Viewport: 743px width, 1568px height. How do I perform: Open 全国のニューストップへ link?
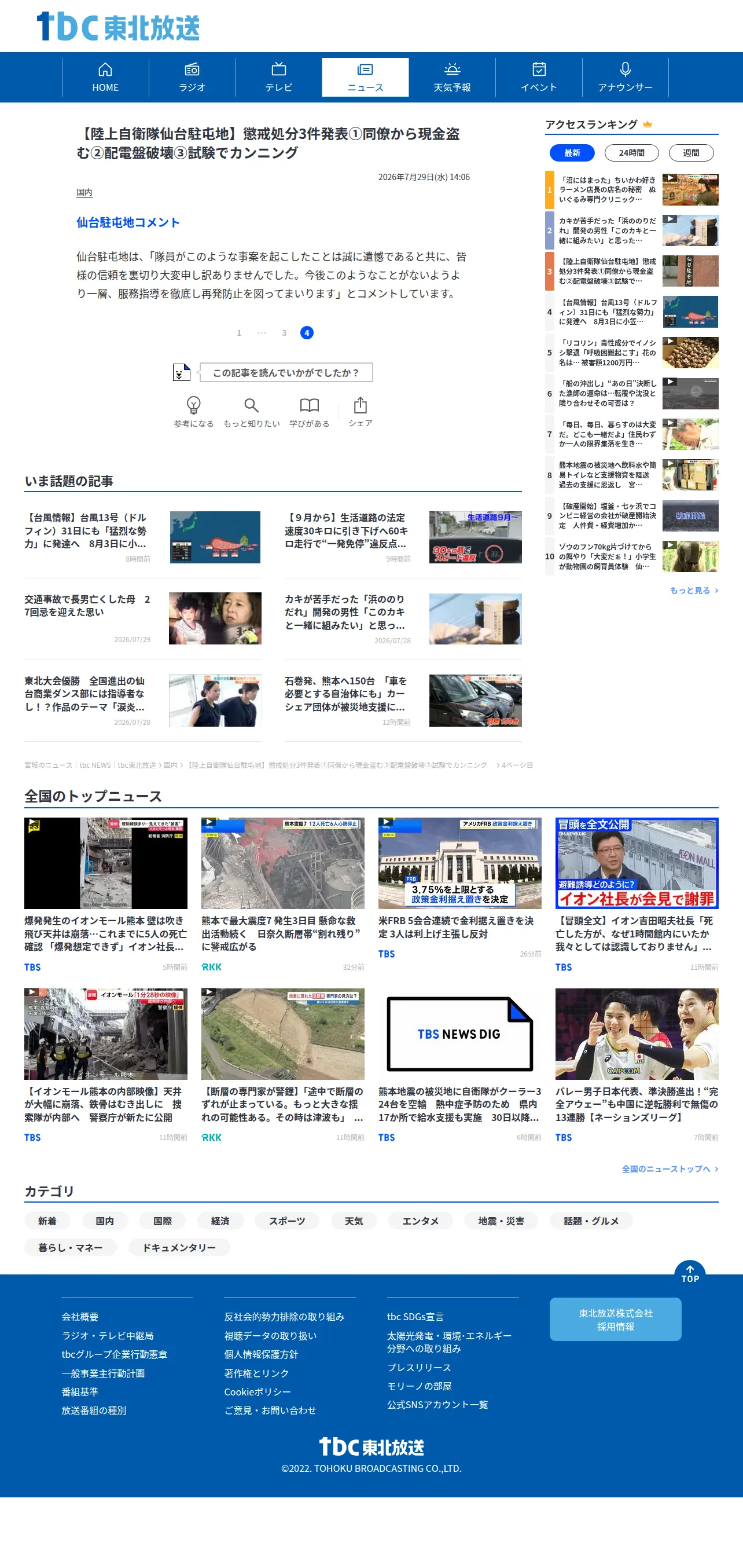pyautogui.click(x=670, y=1168)
